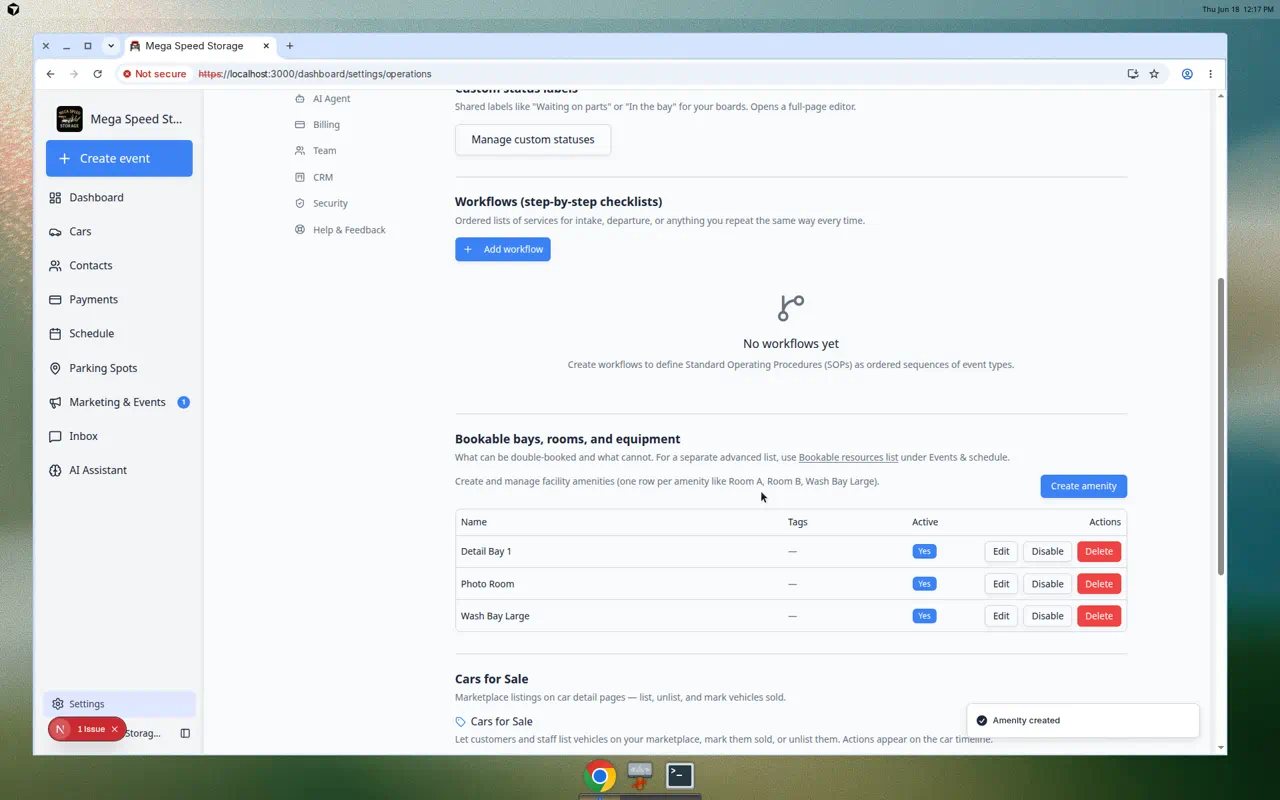Click the Mega Speed Storage logo
1280x800 pixels.
click(x=69, y=119)
